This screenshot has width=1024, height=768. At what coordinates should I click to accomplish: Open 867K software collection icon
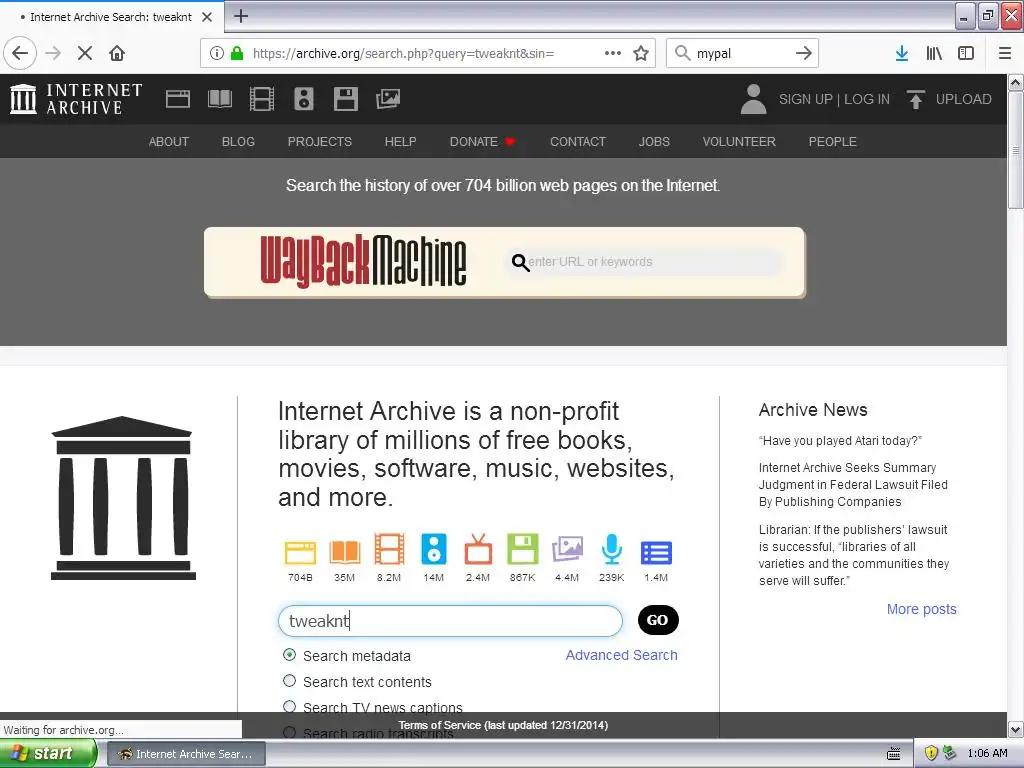coord(522,549)
